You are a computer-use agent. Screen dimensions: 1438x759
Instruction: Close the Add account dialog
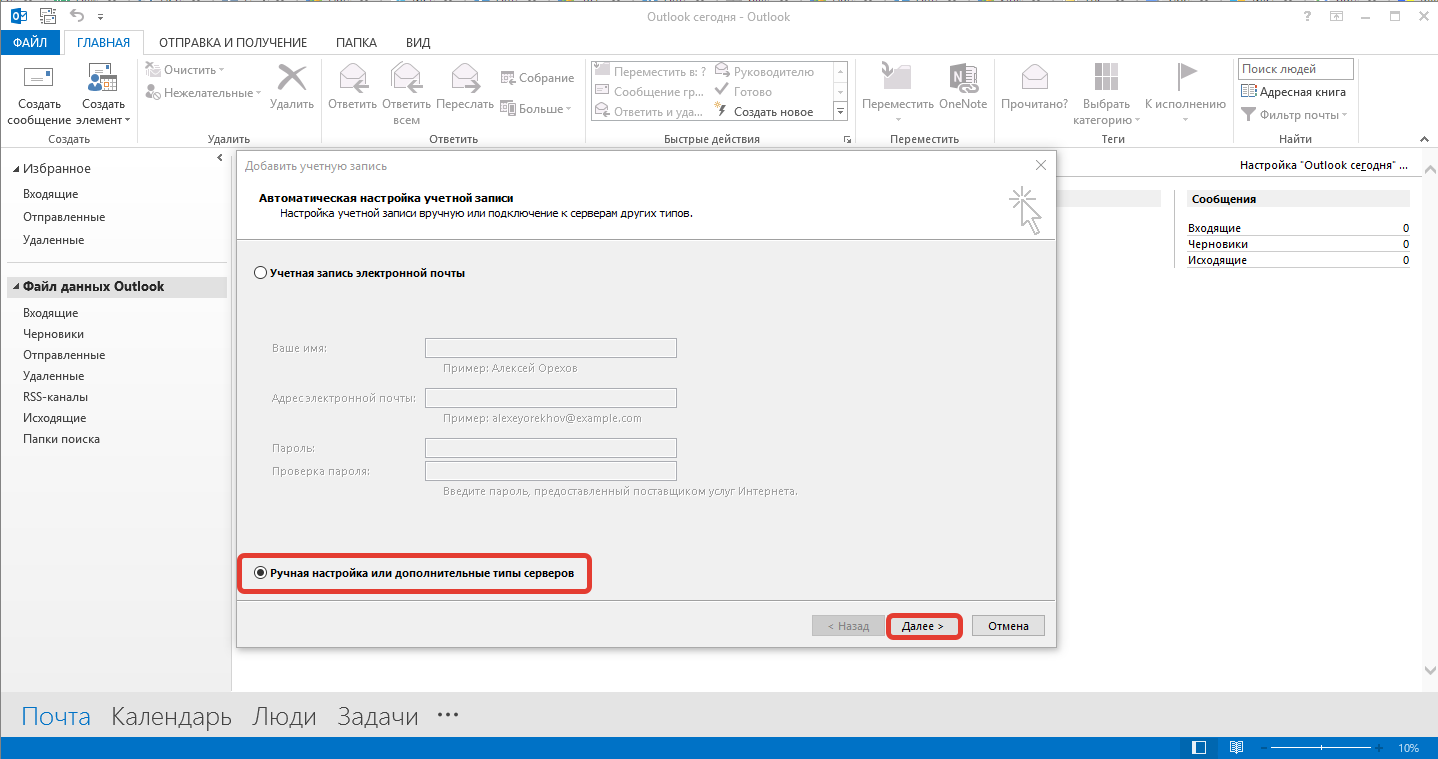[x=1041, y=165]
